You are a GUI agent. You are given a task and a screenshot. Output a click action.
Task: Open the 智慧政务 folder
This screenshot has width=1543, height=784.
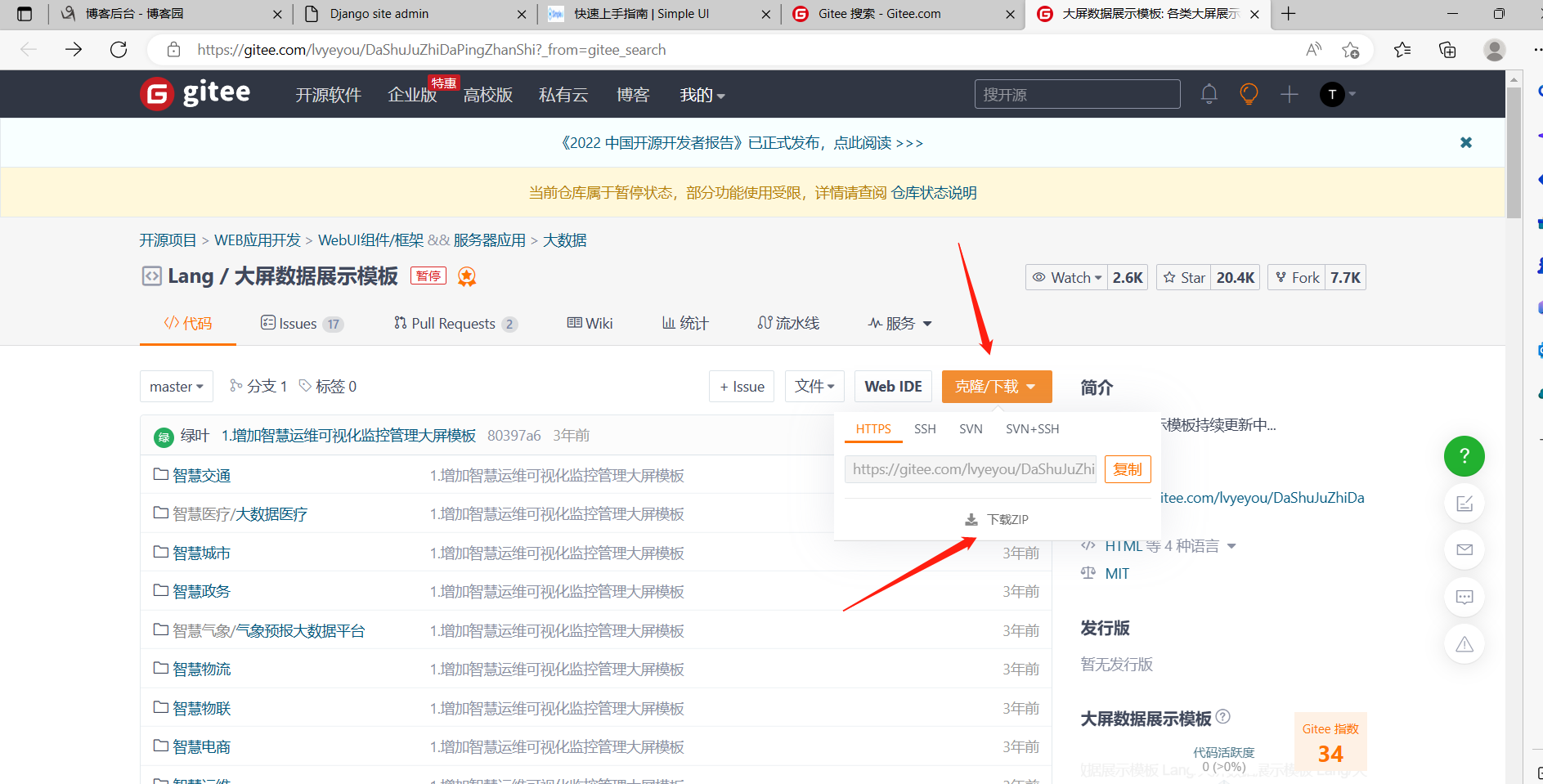coord(201,591)
